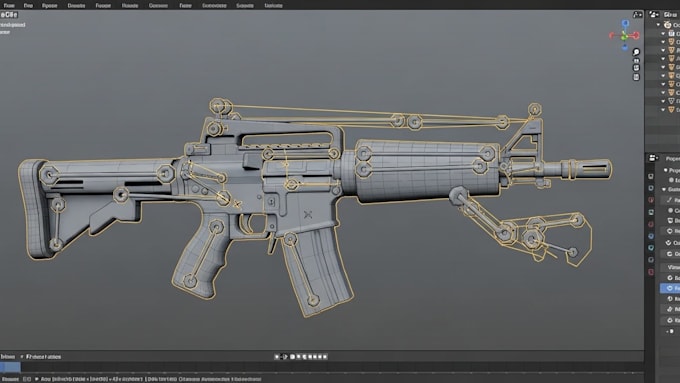Image resolution: width=680 pixels, height=383 pixels.
Task: Click the first item in top menu bar
Action: point(9,6)
